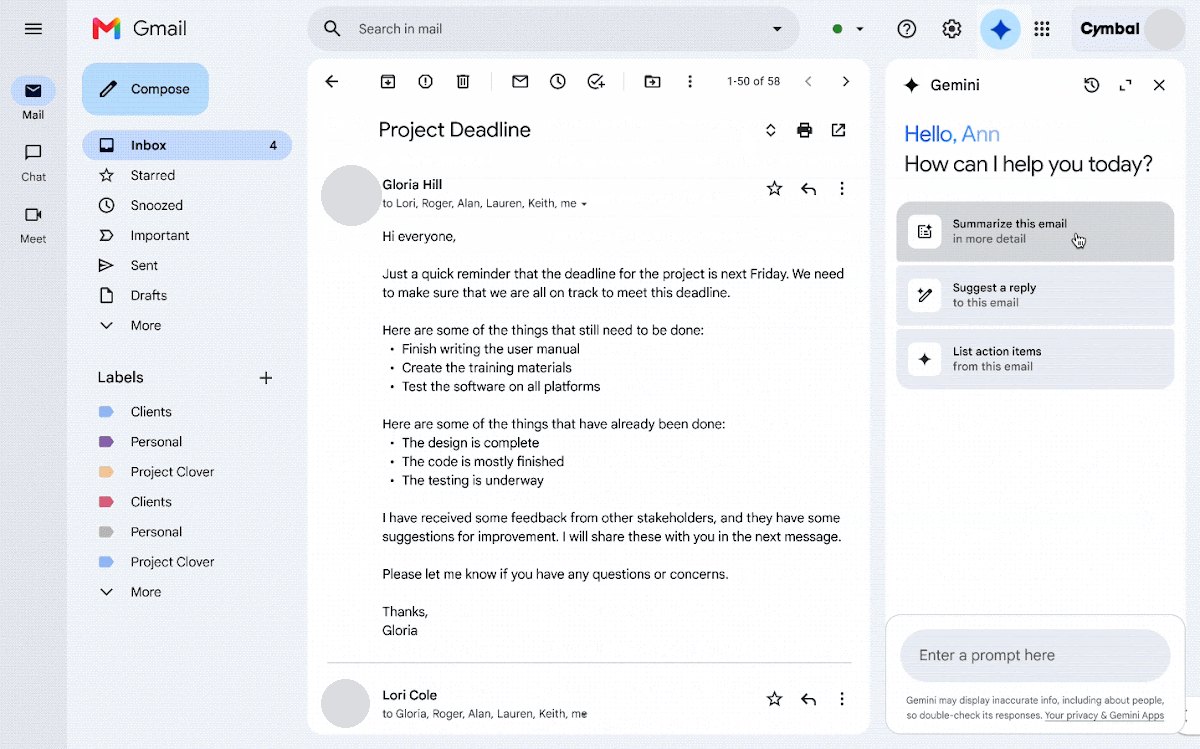
Task: Choose Summarize this email suggestion
Action: point(1035,232)
